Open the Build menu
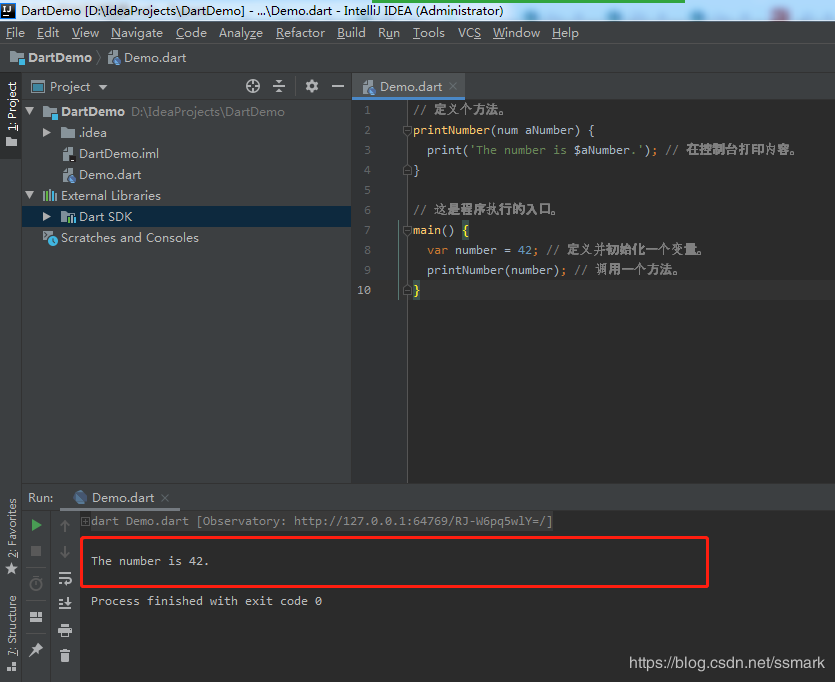835x682 pixels. [x=351, y=33]
